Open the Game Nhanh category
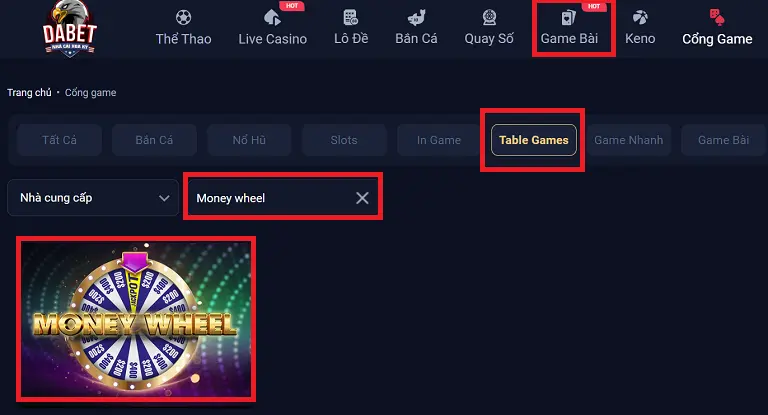This screenshot has height=415, width=768. [628, 140]
